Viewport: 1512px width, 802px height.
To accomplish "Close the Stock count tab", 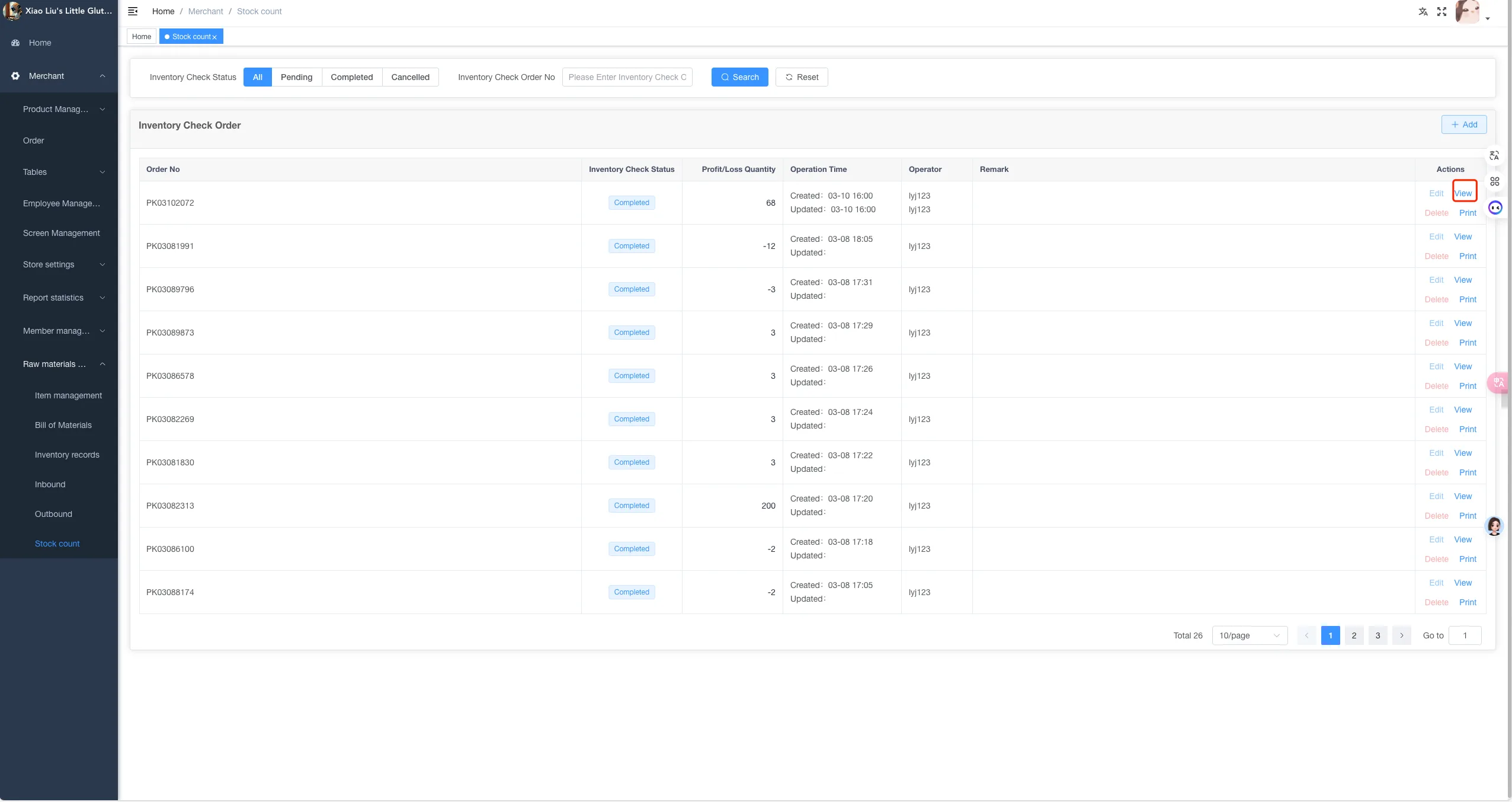I will (x=214, y=37).
